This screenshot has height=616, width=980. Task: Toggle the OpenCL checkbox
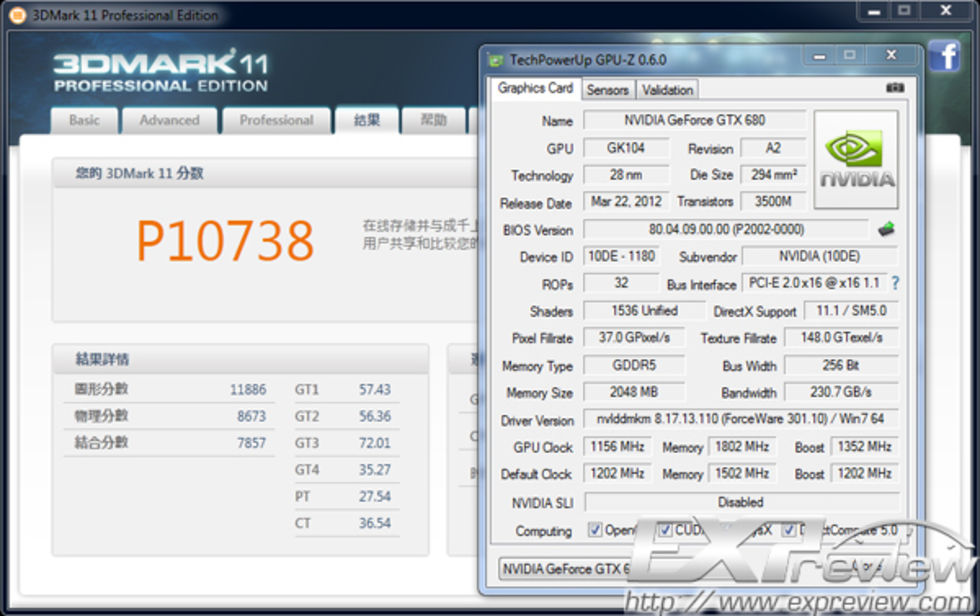(x=595, y=530)
